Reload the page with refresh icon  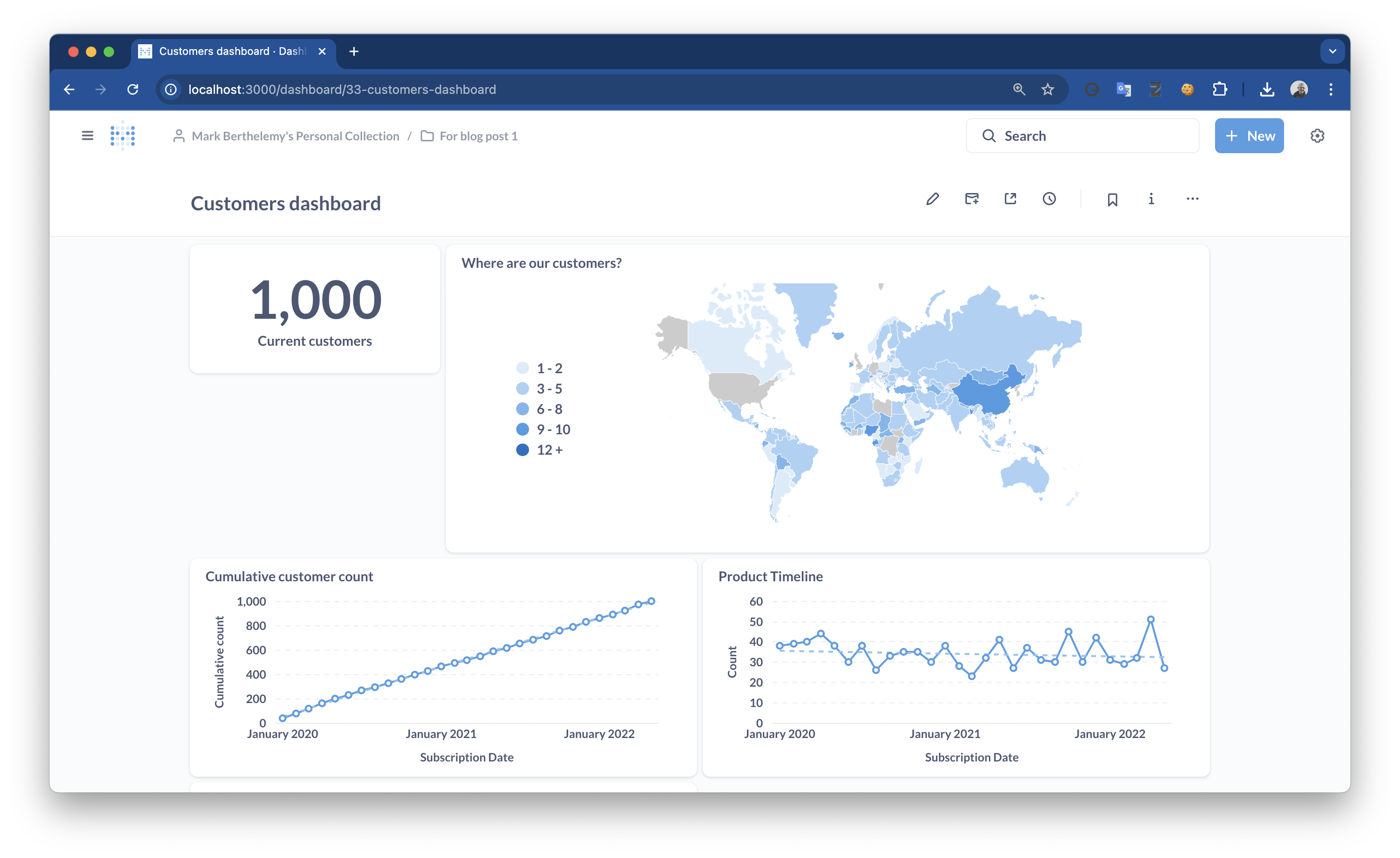coord(133,89)
